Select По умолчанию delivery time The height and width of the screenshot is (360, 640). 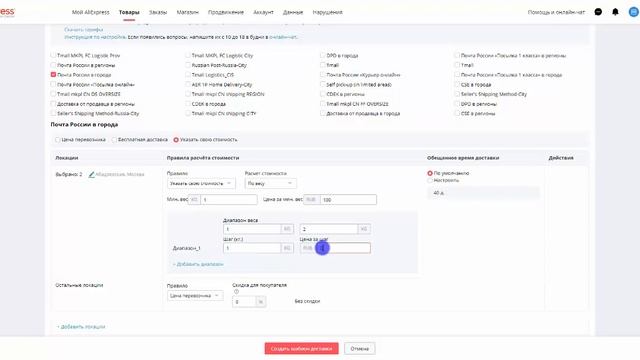point(430,173)
